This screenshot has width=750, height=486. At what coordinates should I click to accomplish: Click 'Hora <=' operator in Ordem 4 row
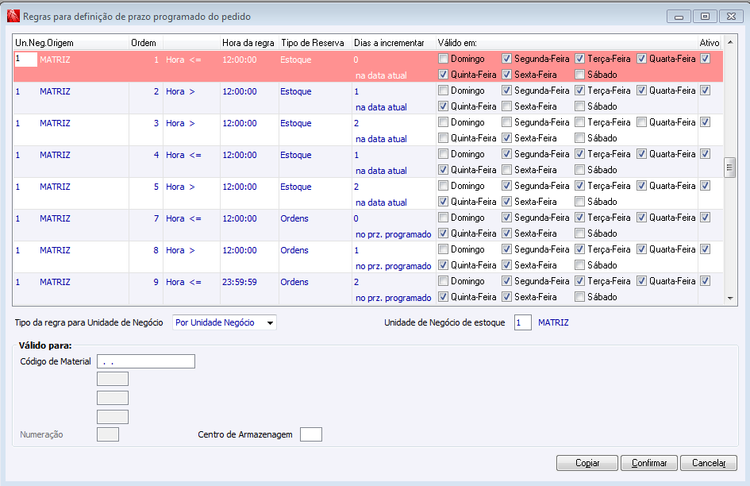[x=184, y=155]
